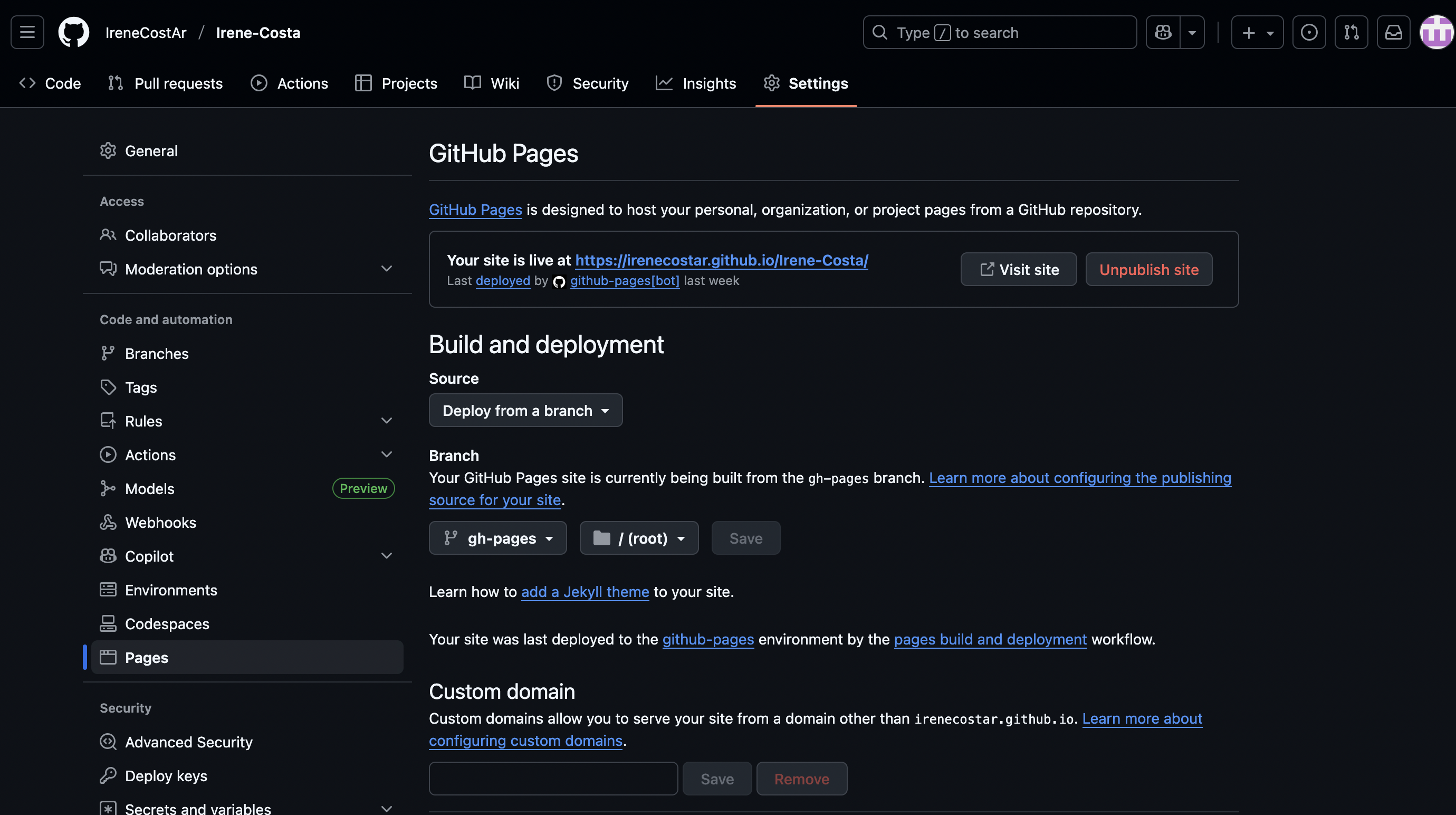
Task: Expand Moderation options chevron
Action: [x=387, y=269]
